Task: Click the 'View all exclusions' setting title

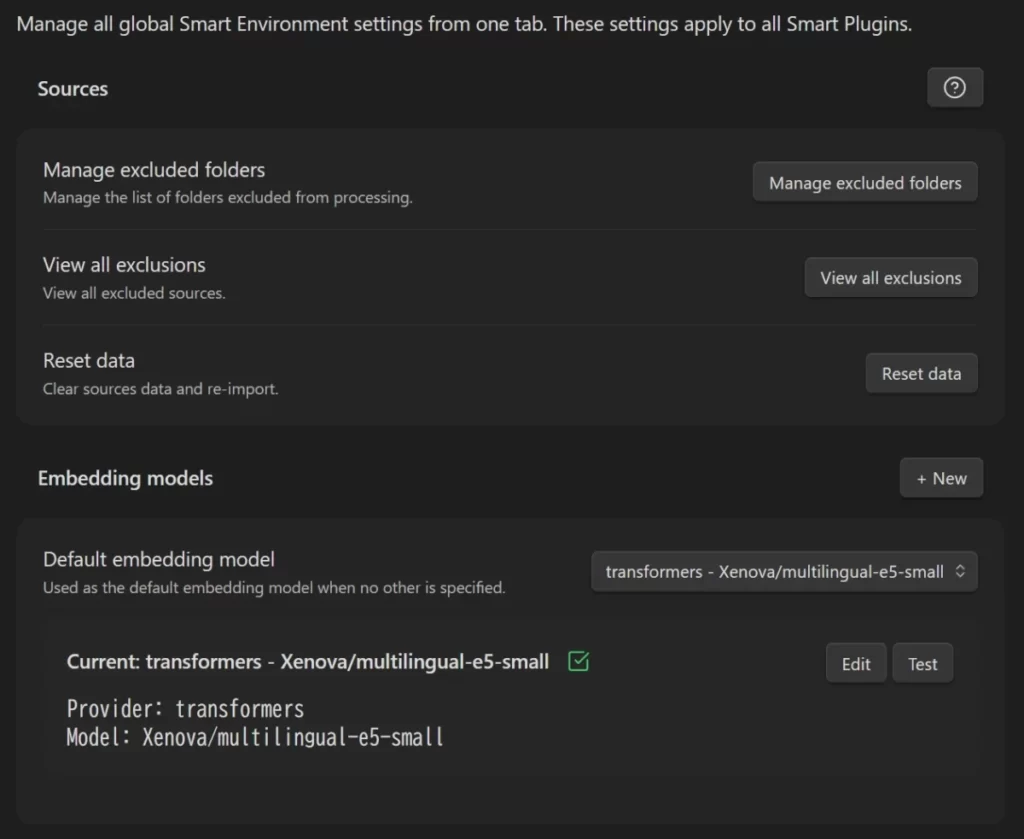Action: point(124,265)
